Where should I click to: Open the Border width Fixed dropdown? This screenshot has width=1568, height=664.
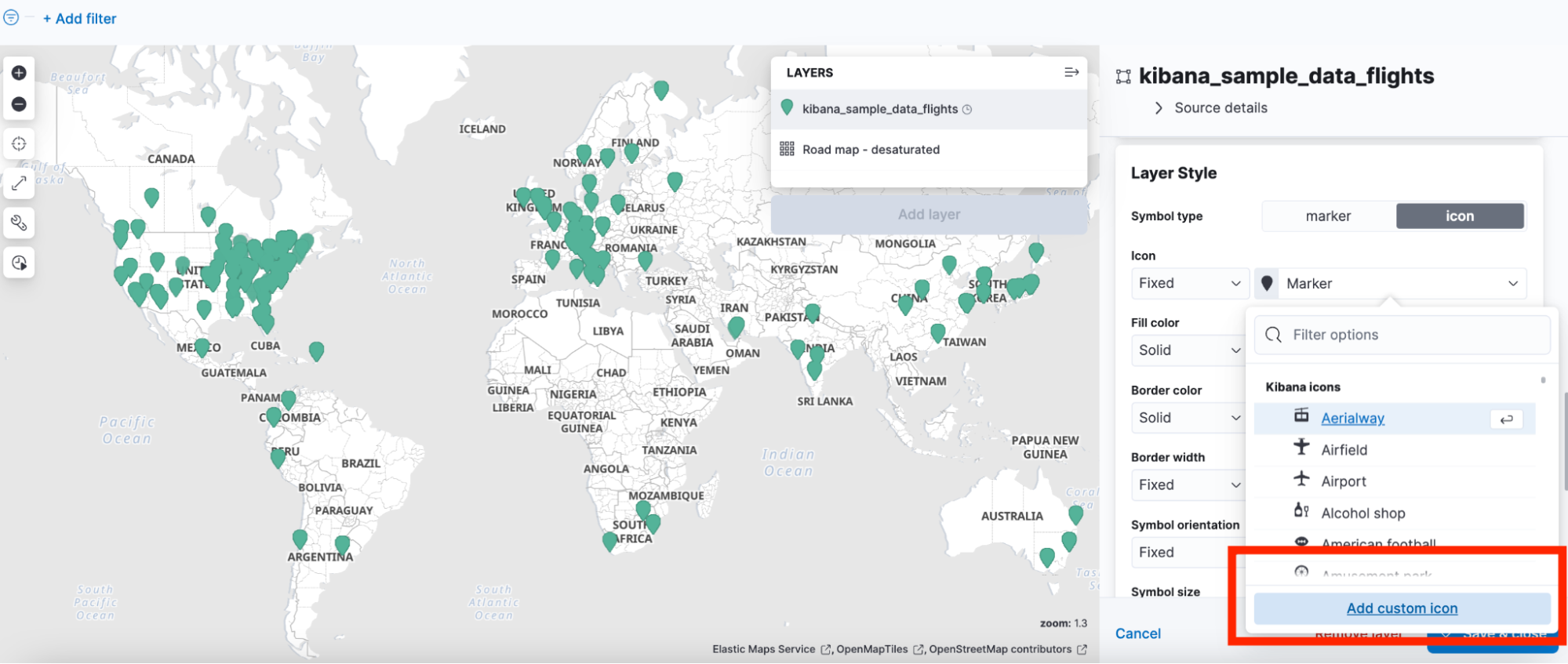[1188, 485]
